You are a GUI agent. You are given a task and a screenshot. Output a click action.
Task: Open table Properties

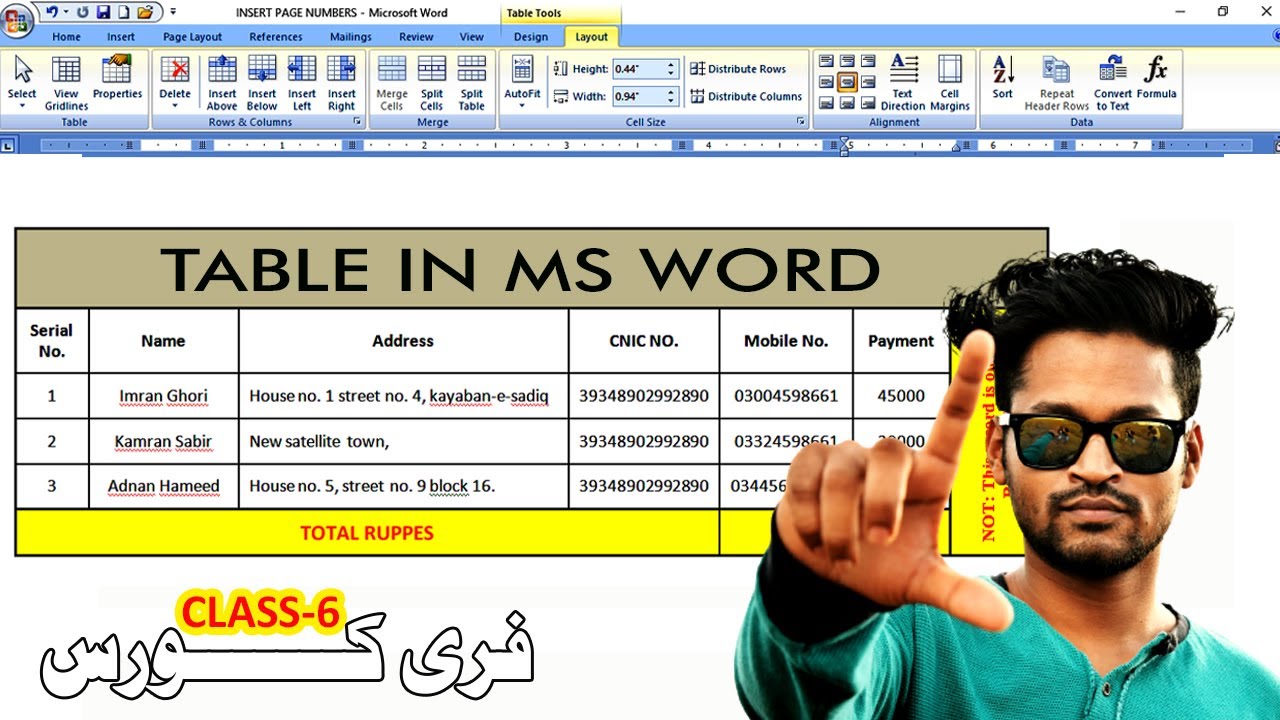point(118,77)
